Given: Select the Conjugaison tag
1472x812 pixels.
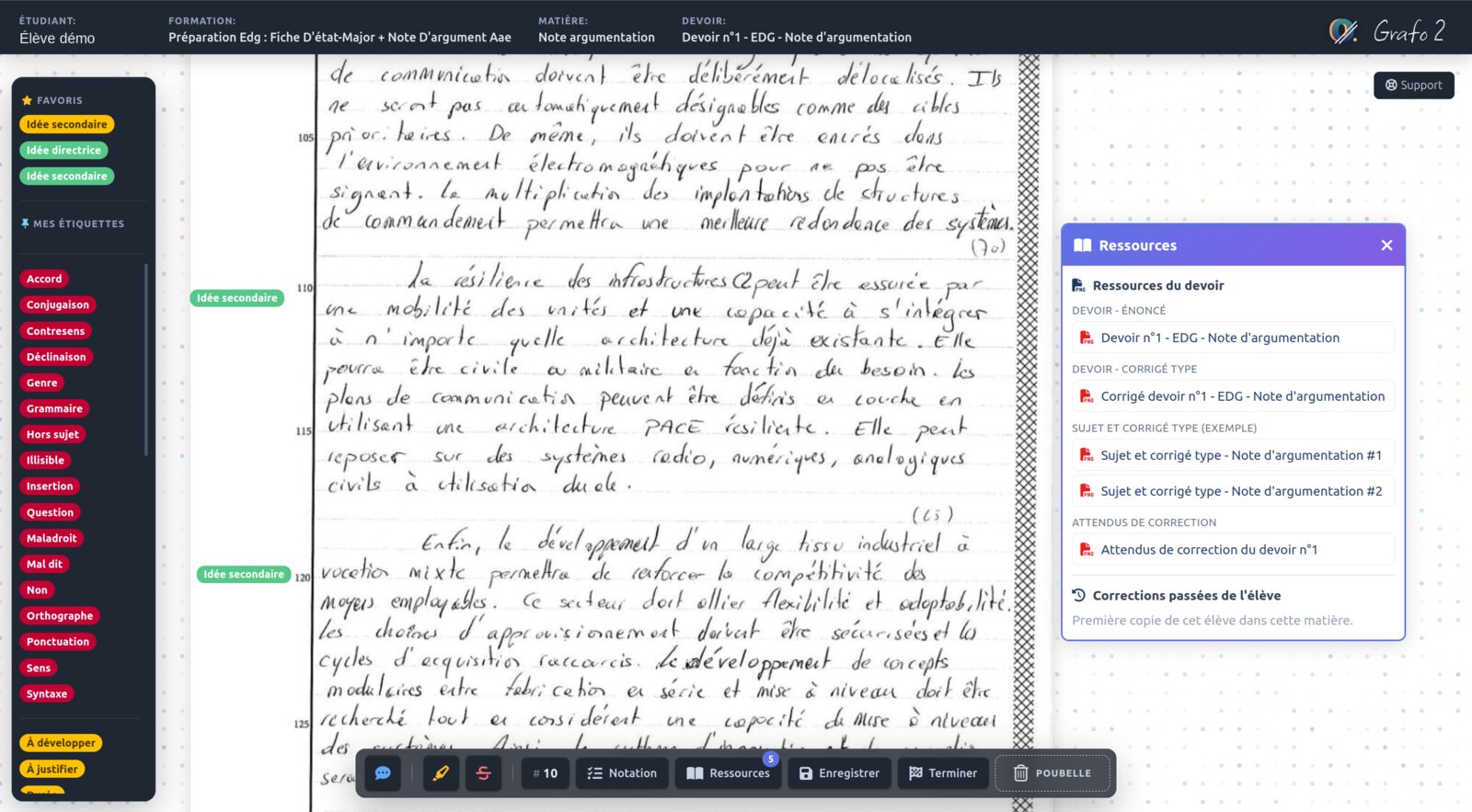Looking at the screenshot, I should coord(58,304).
